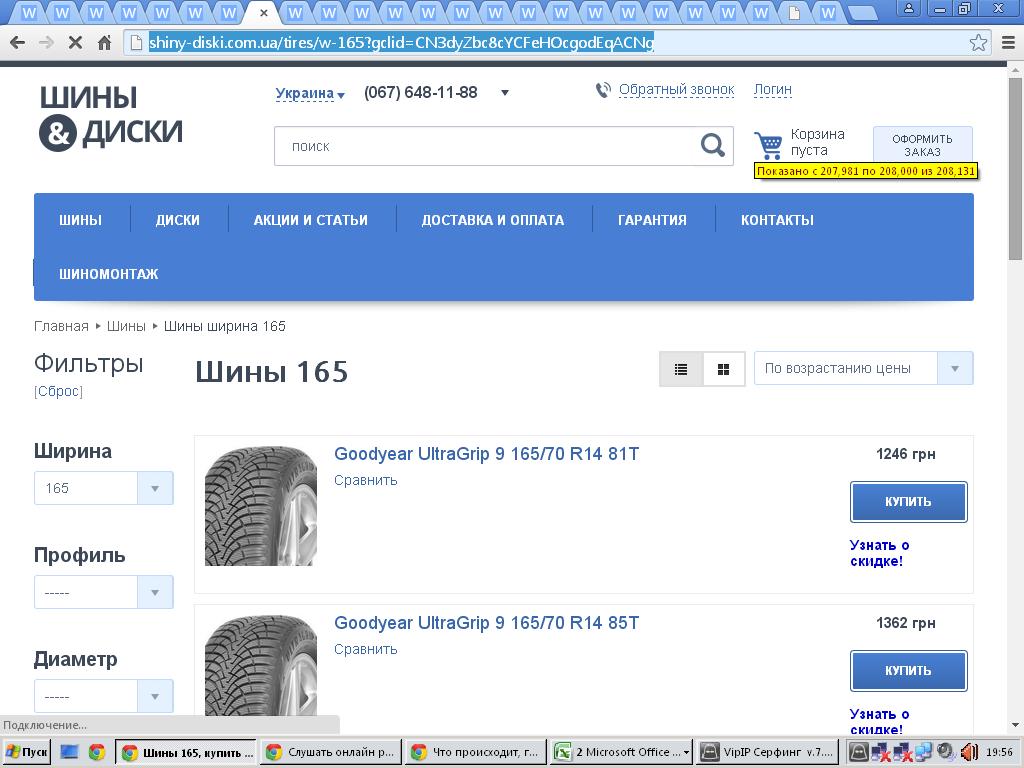Stop page loading with the X button
Viewport: 1024px width, 768px height.
click(x=75, y=43)
